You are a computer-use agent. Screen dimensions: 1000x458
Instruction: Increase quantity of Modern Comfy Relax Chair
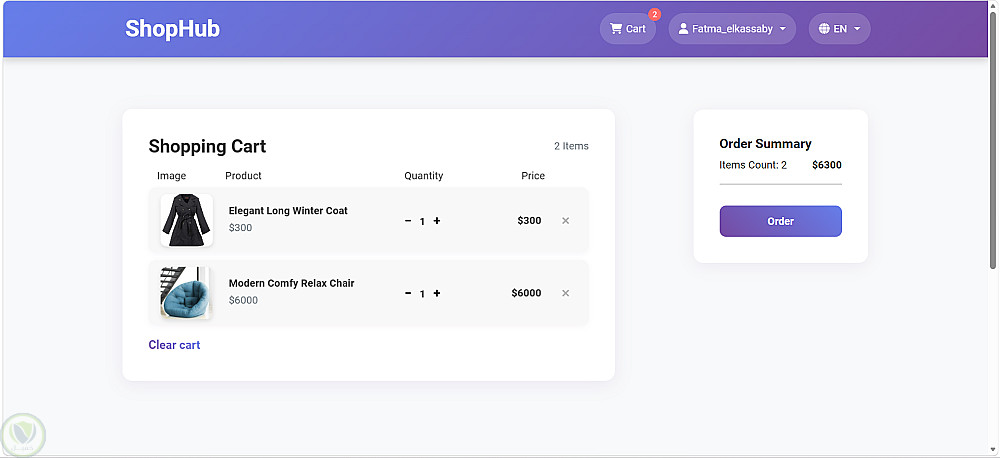pos(437,293)
